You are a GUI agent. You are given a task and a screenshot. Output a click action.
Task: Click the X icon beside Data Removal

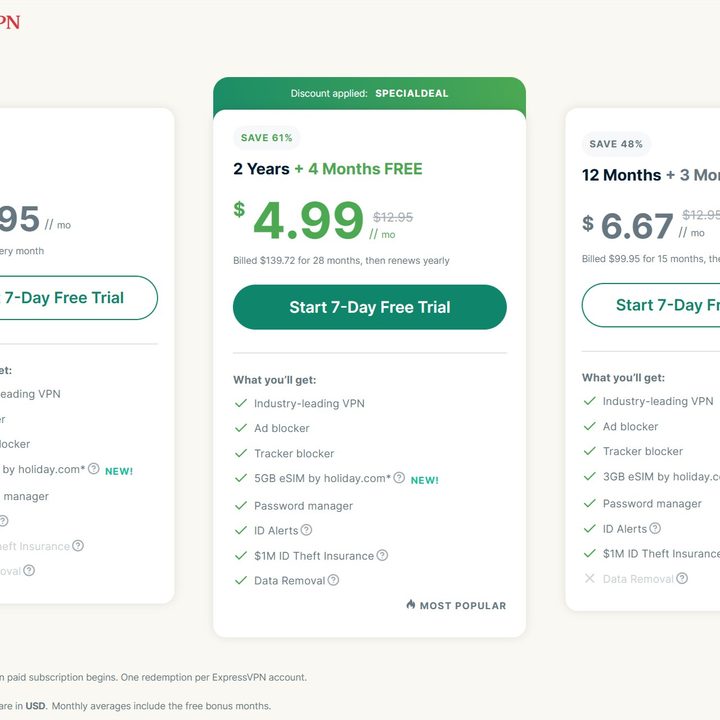pos(589,578)
